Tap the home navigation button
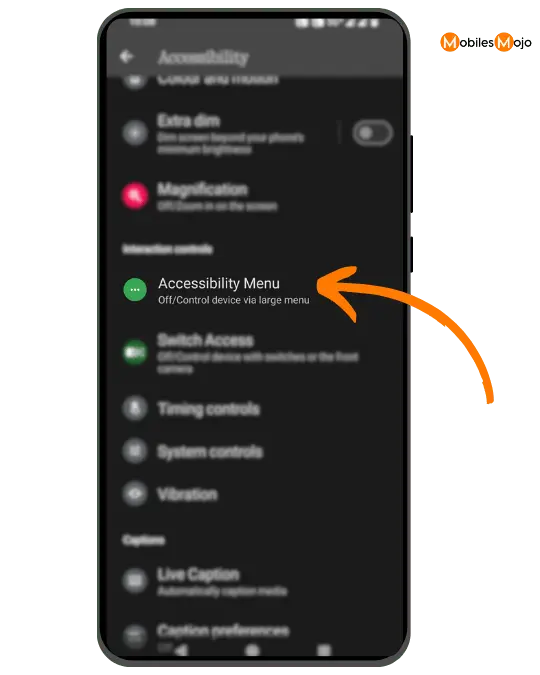Screen dimensions: 540x675 [x=252, y=650]
